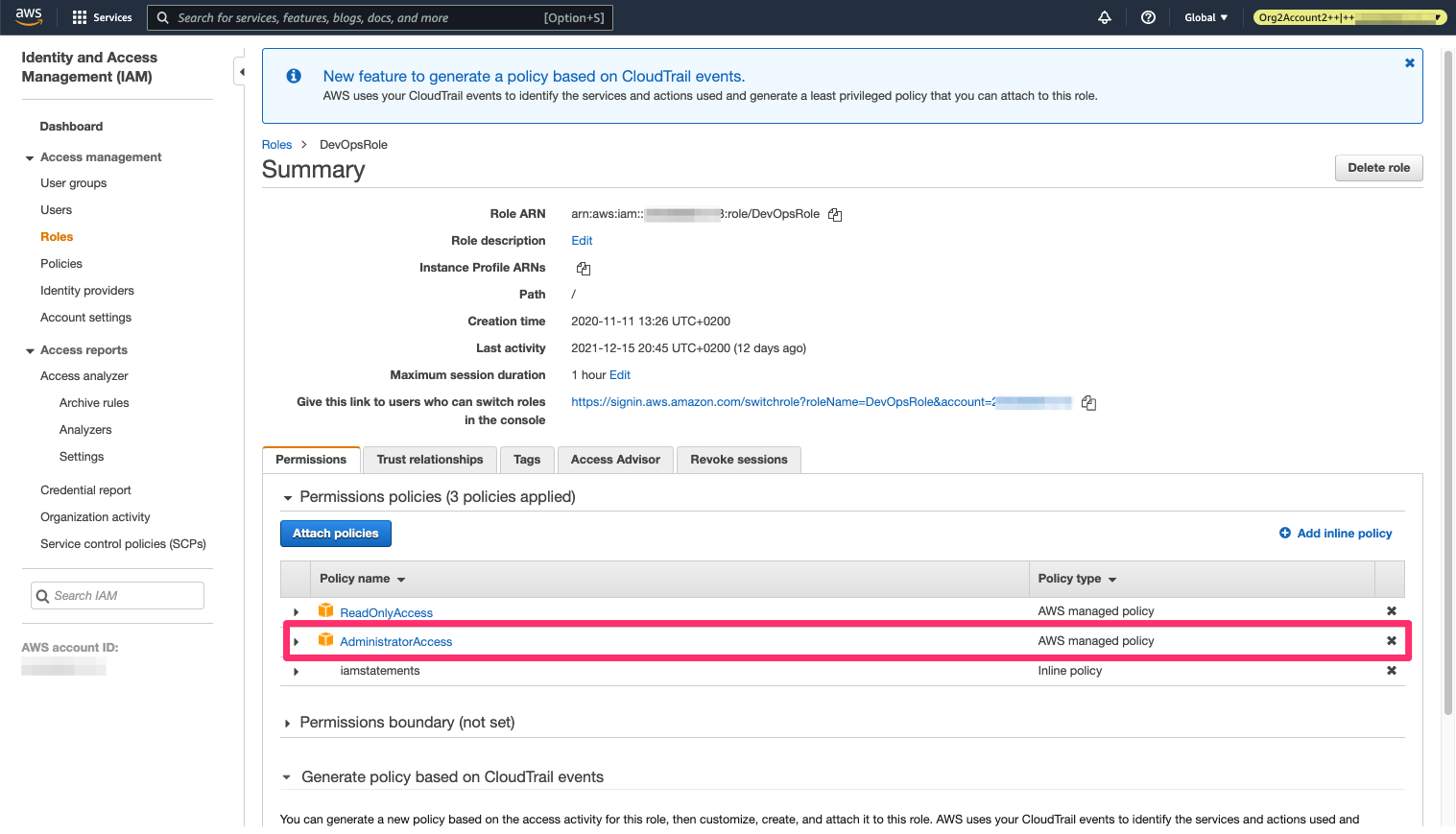Expand the ReadOnlyAccess policy row
This screenshot has width=1456, height=834.
click(296, 612)
